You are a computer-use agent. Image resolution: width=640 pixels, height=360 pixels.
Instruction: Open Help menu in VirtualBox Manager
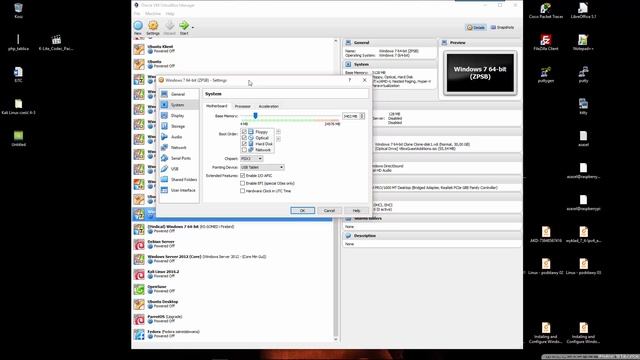(x=170, y=14)
